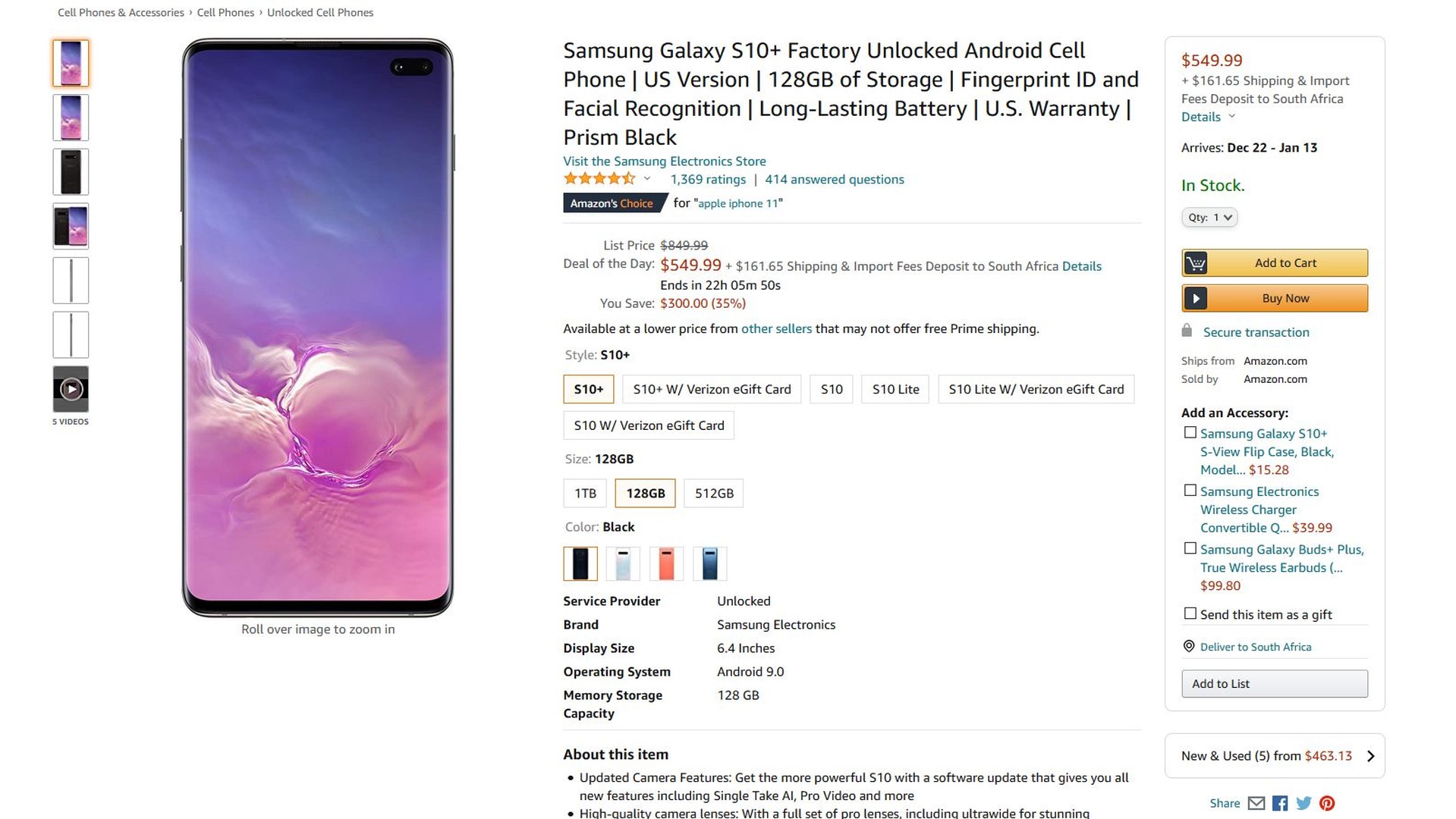Image resolution: width=1456 pixels, height=819 pixels.
Task: Select the S10 Lite style option
Action: point(895,389)
